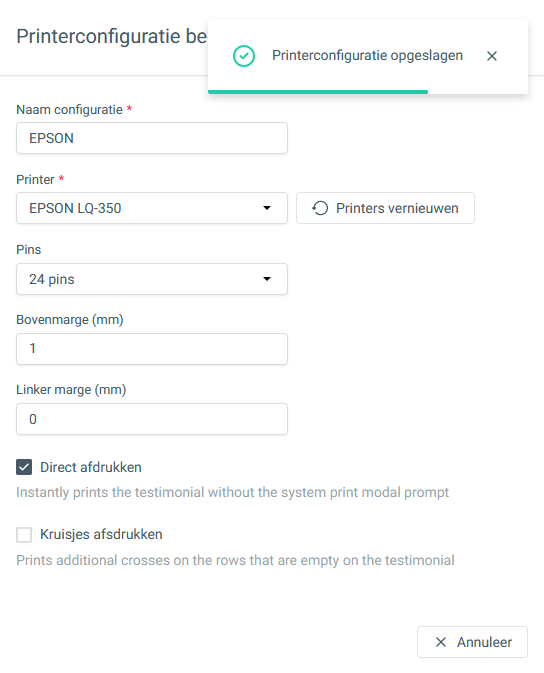Click the Printerconfiguratie dialog title heading
Image resolution: width=544 pixels, height=673 pixels.
(x=112, y=36)
